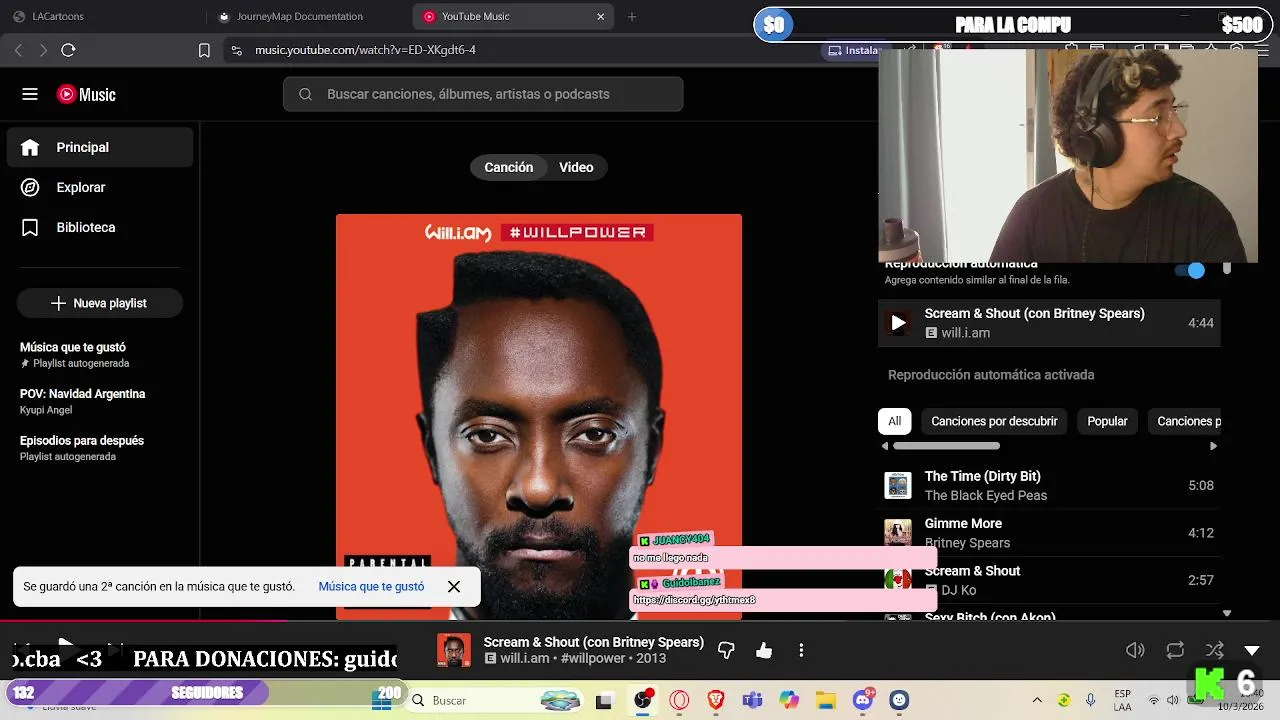Screen dimensions: 1280x720
Task: Click the player bar album thumbnail
Action: click(454, 650)
